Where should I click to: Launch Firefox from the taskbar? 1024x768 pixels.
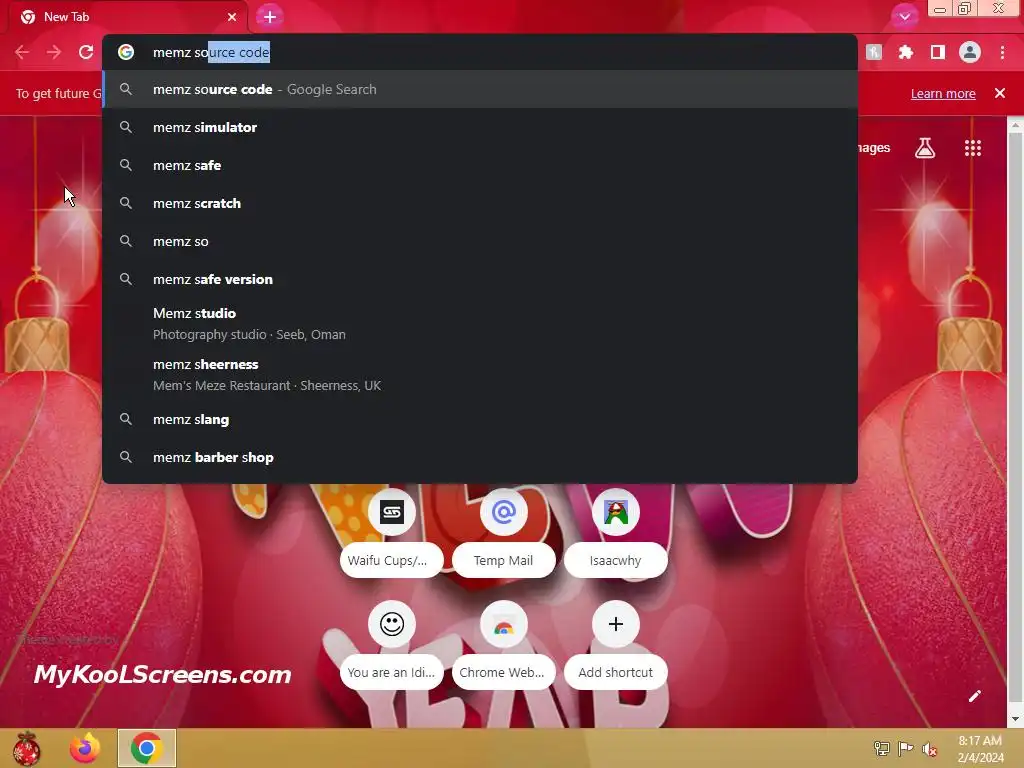tap(86, 748)
